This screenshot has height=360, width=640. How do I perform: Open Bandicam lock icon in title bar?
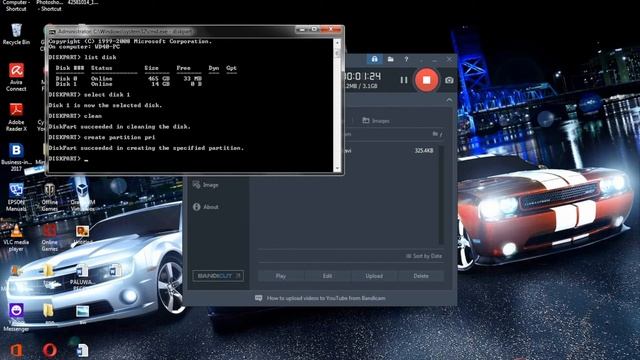(x=374, y=60)
